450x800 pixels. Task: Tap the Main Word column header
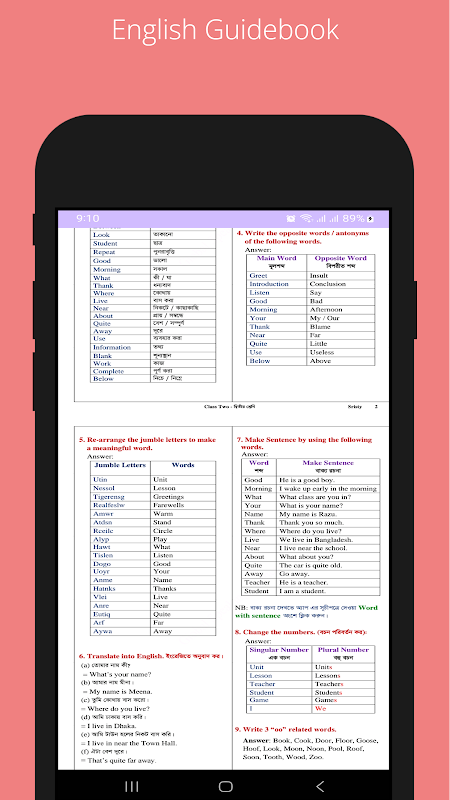click(x=276, y=258)
